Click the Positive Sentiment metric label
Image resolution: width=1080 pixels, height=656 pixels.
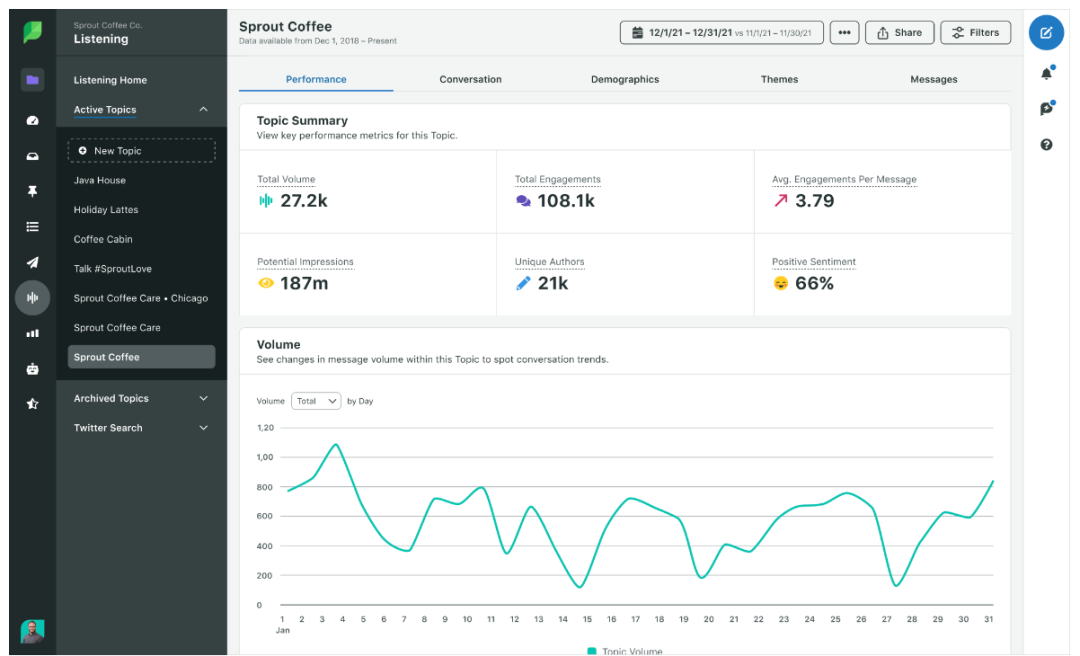coord(813,262)
